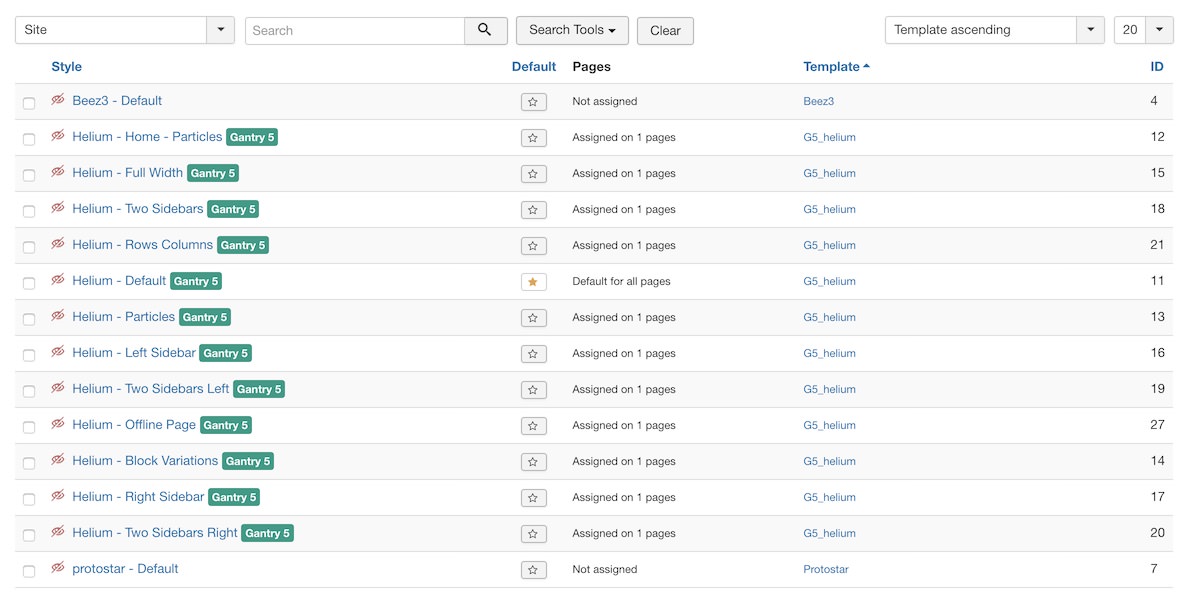The width and height of the screenshot is (1186, 605).
Task: Click the default star for protostar - Default
Action: pos(533,570)
